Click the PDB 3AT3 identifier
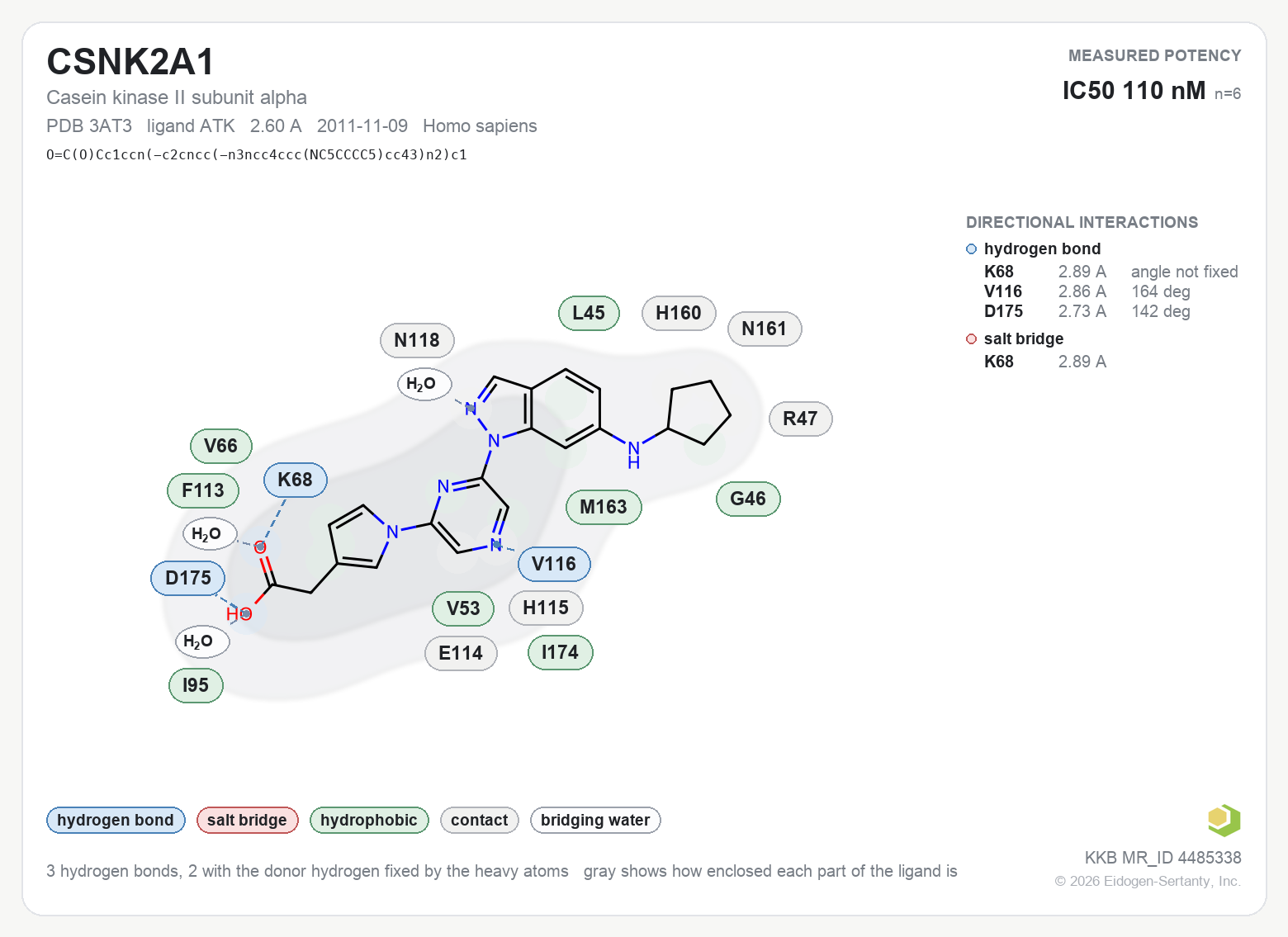1288x937 pixels. coord(89,125)
